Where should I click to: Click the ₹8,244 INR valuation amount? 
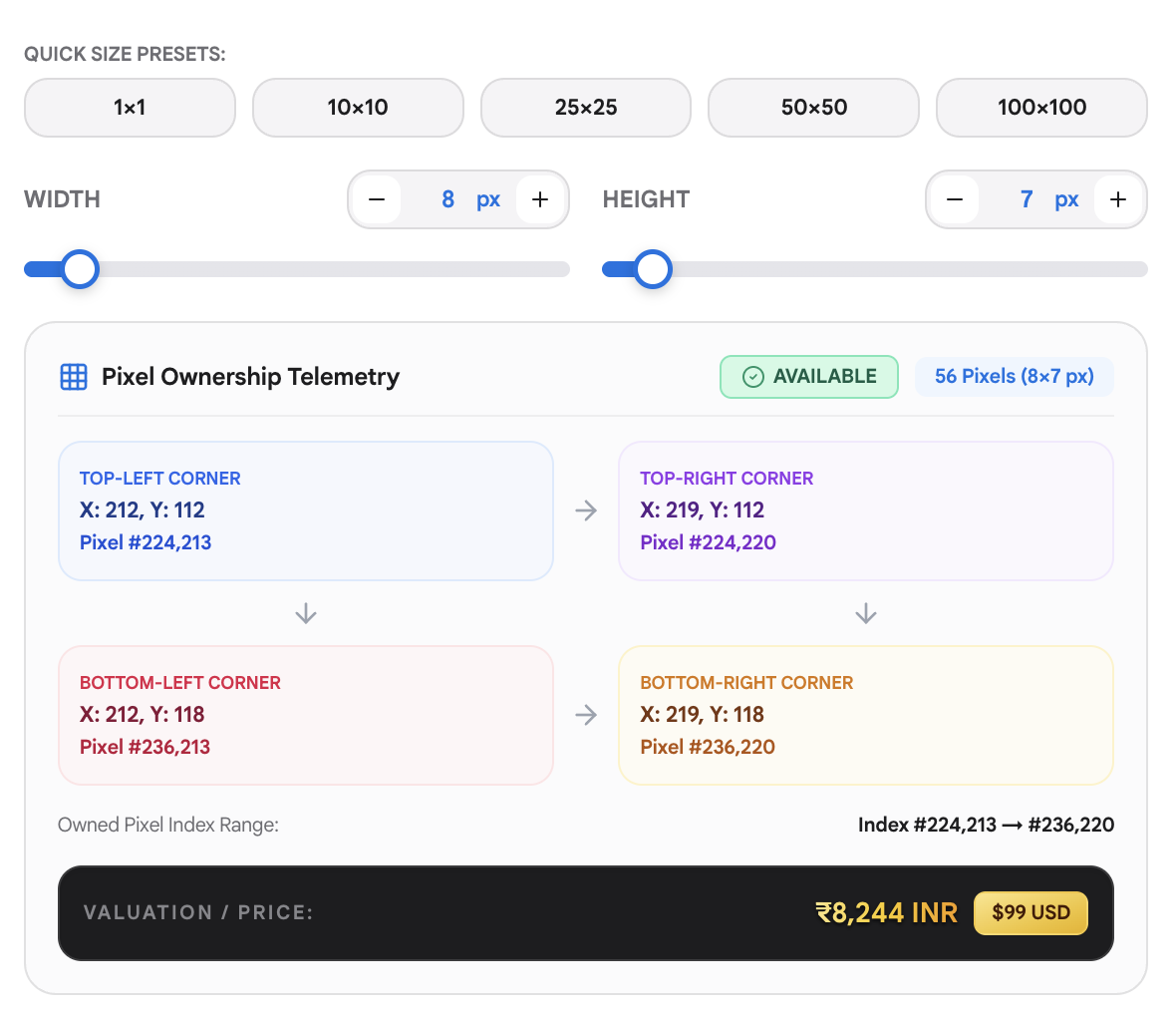tap(887, 913)
